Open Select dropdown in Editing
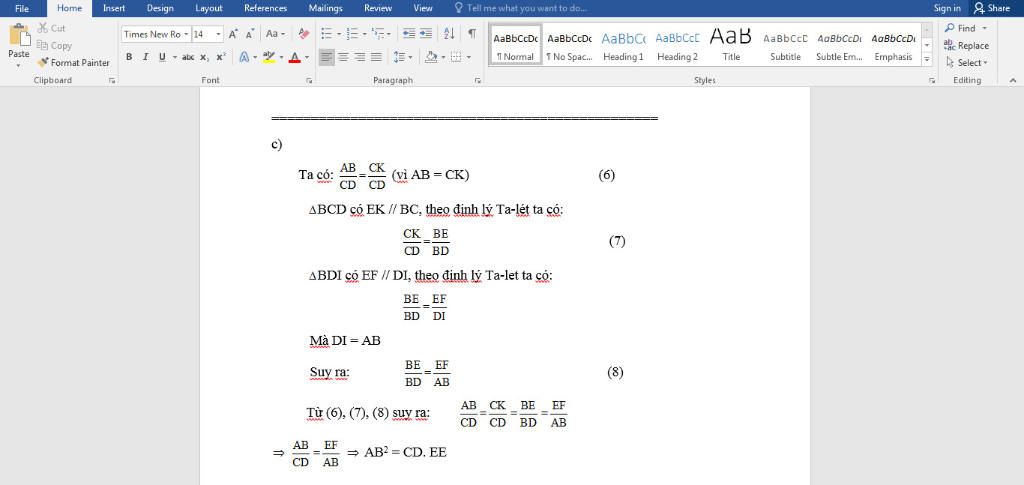Image resolution: width=1024 pixels, height=485 pixels. (x=966, y=63)
